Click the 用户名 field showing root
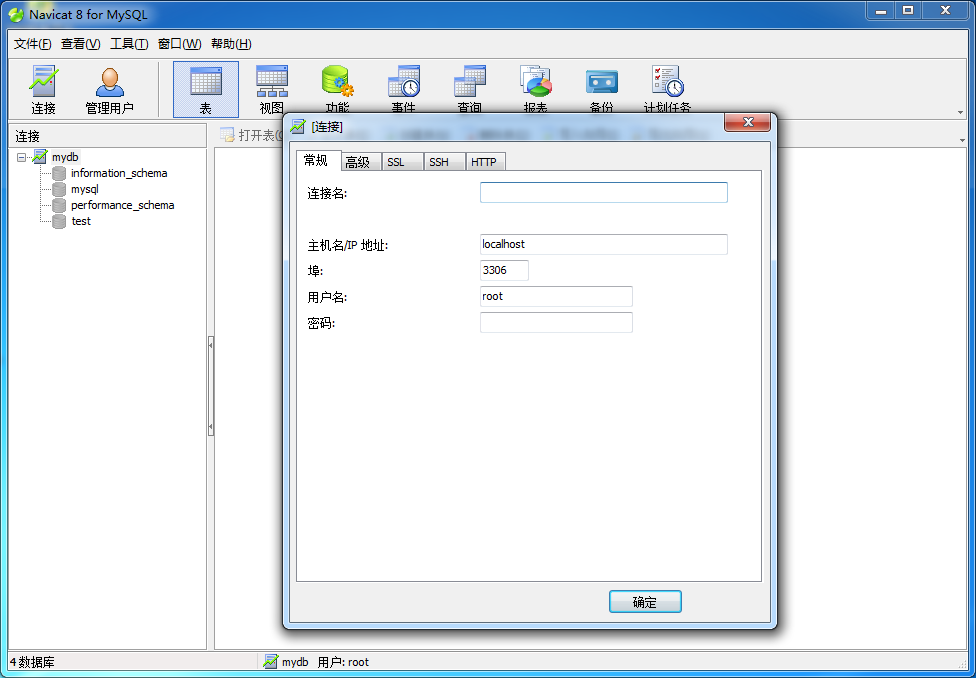 pos(556,296)
